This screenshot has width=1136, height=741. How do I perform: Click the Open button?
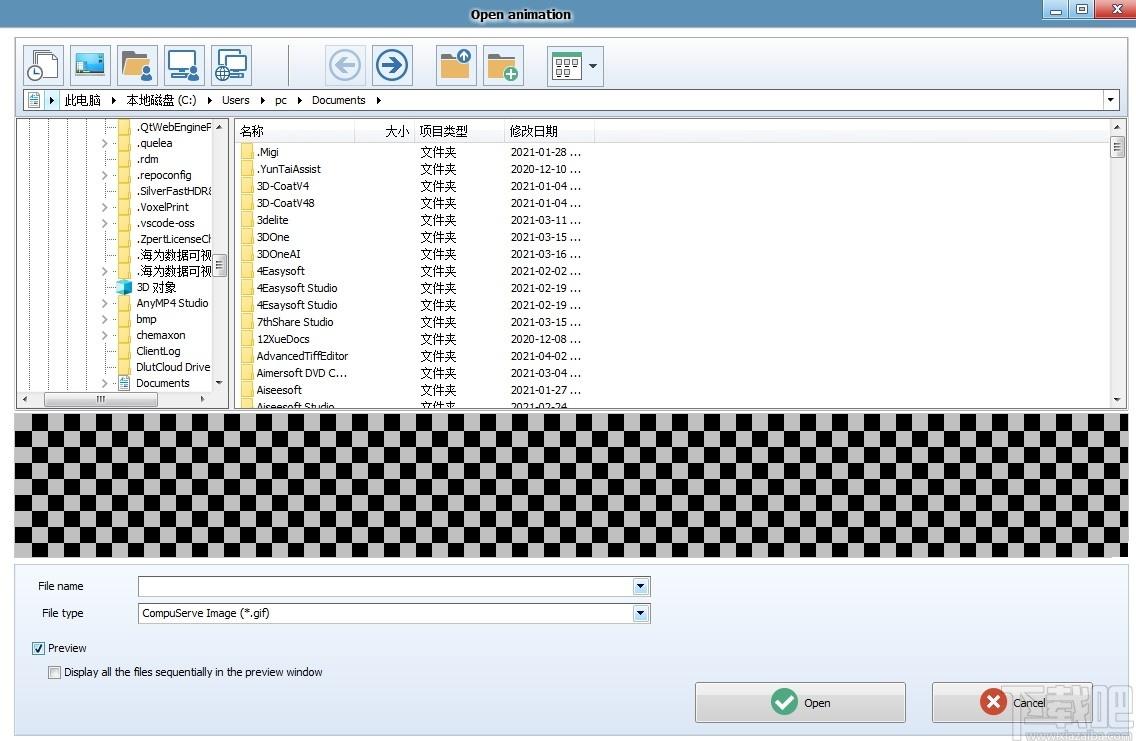click(801, 703)
